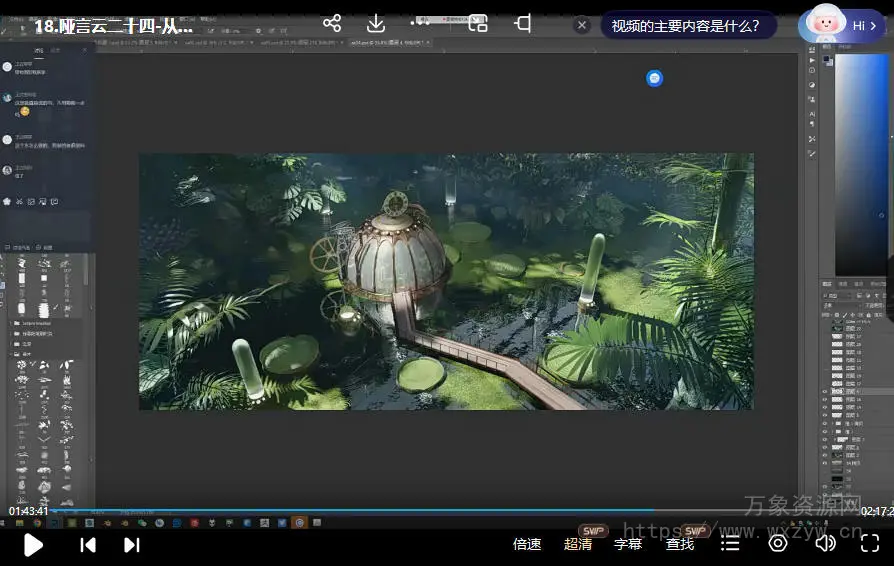Skip to the next video
The height and width of the screenshot is (566, 894).
pyautogui.click(x=131, y=544)
